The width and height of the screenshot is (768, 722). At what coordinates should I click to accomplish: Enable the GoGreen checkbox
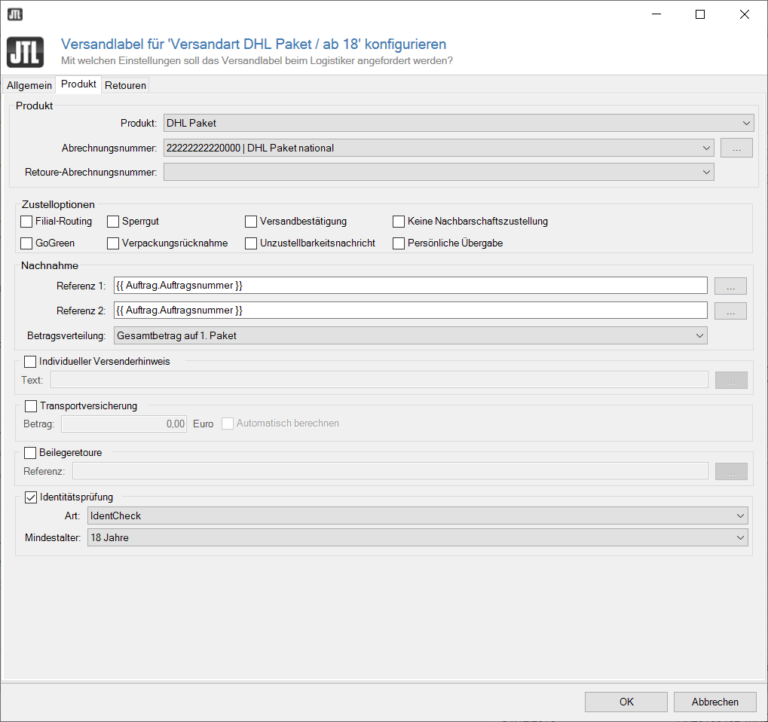(x=27, y=243)
